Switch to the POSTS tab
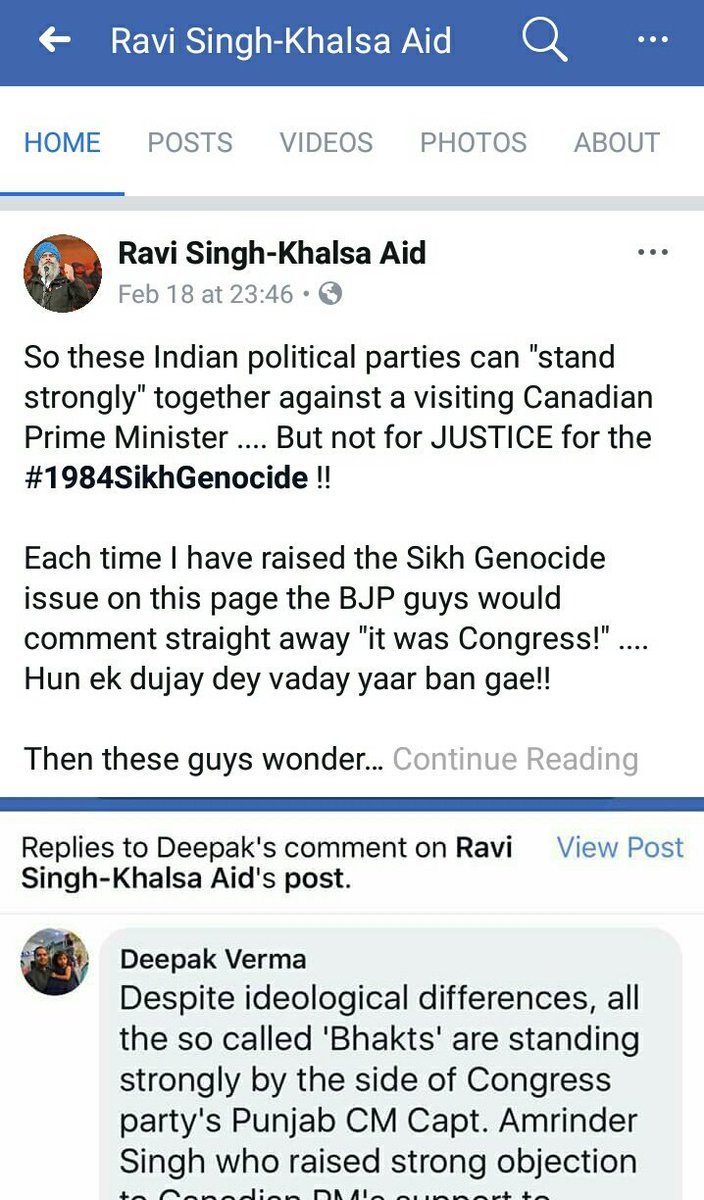 pos(190,143)
